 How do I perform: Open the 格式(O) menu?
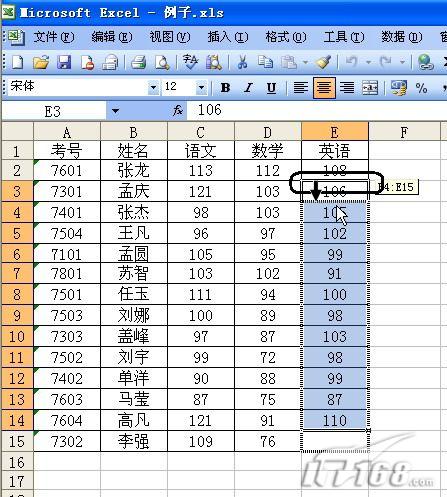286,37
